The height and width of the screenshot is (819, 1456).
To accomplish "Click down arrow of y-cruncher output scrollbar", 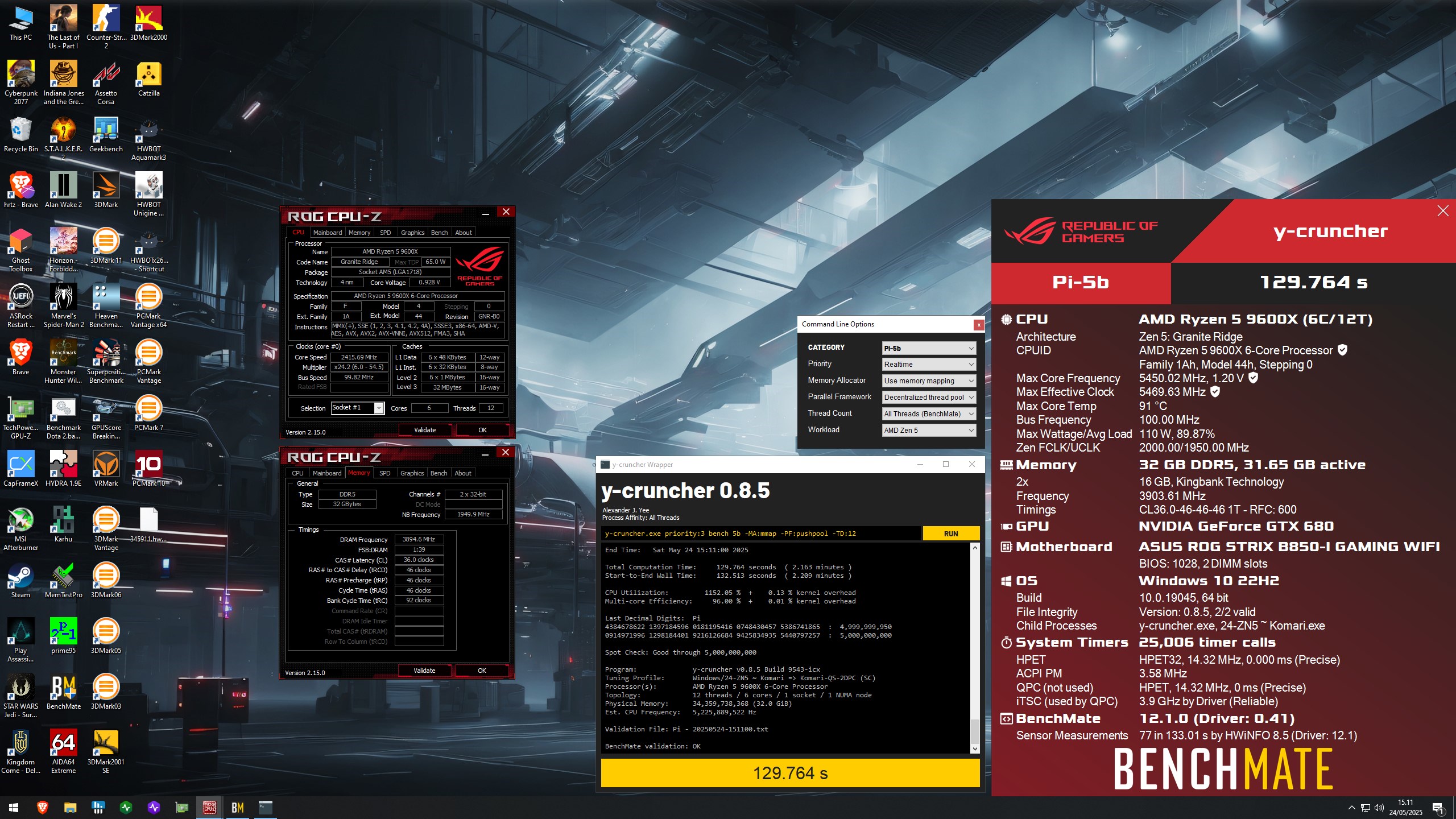I will click(x=975, y=749).
